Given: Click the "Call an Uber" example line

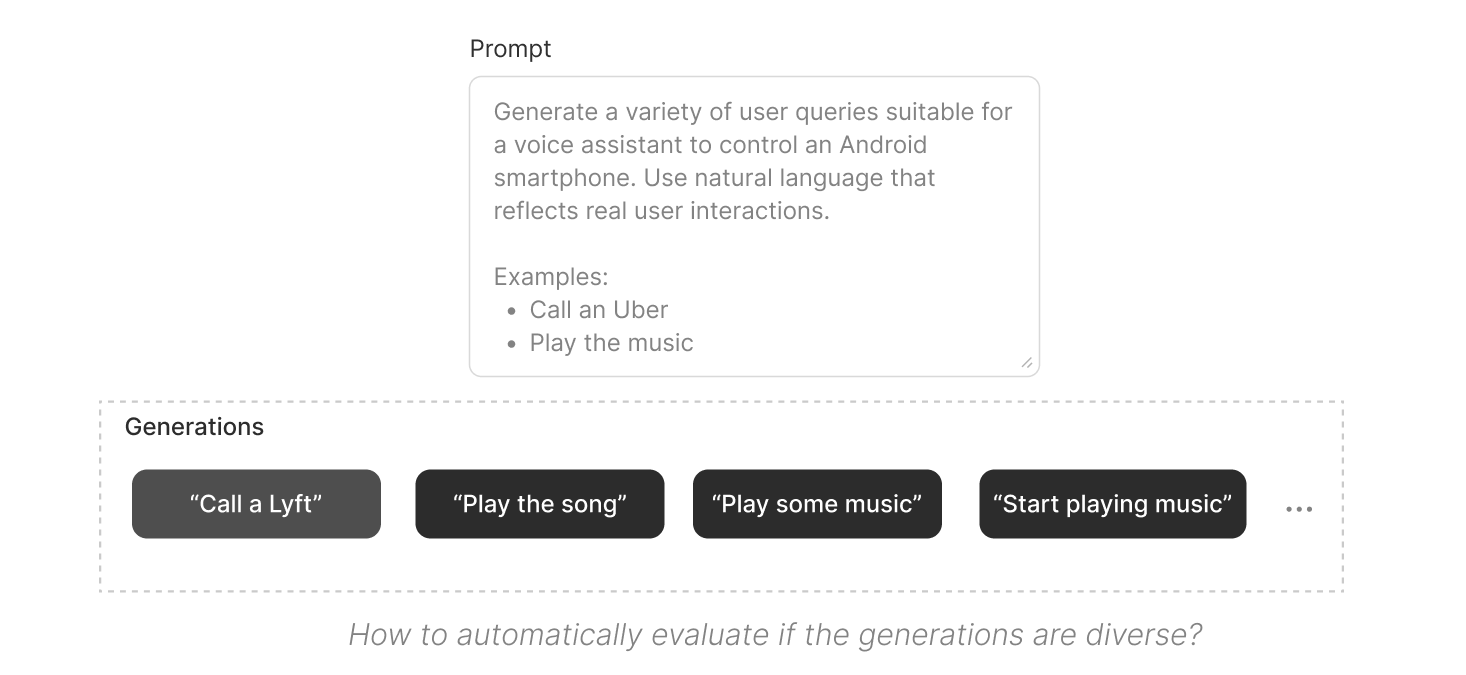Looking at the screenshot, I should coord(598,310).
